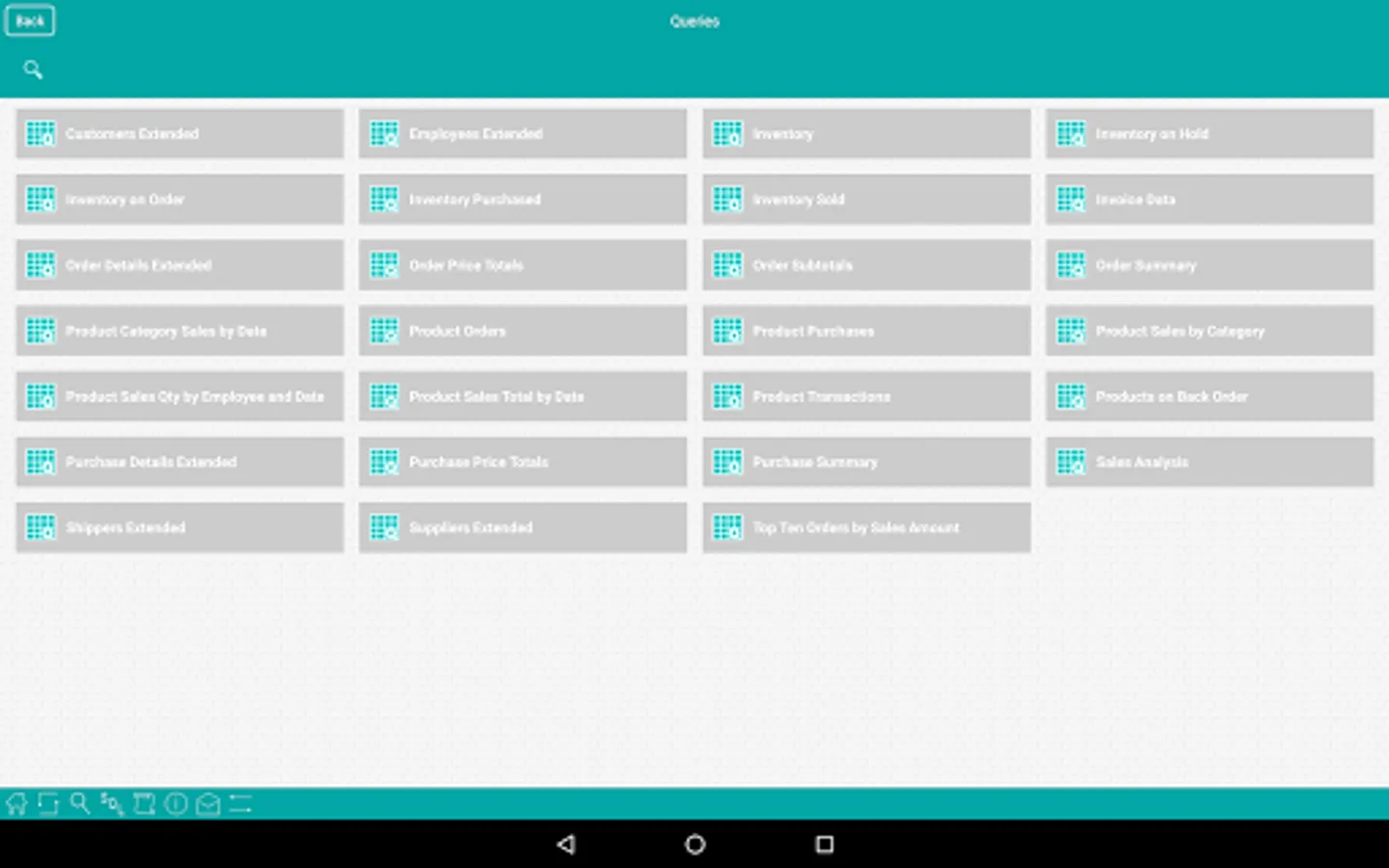The height and width of the screenshot is (868, 1389).
Task: Open the Sales Analysis query
Action: [1210, 462]
